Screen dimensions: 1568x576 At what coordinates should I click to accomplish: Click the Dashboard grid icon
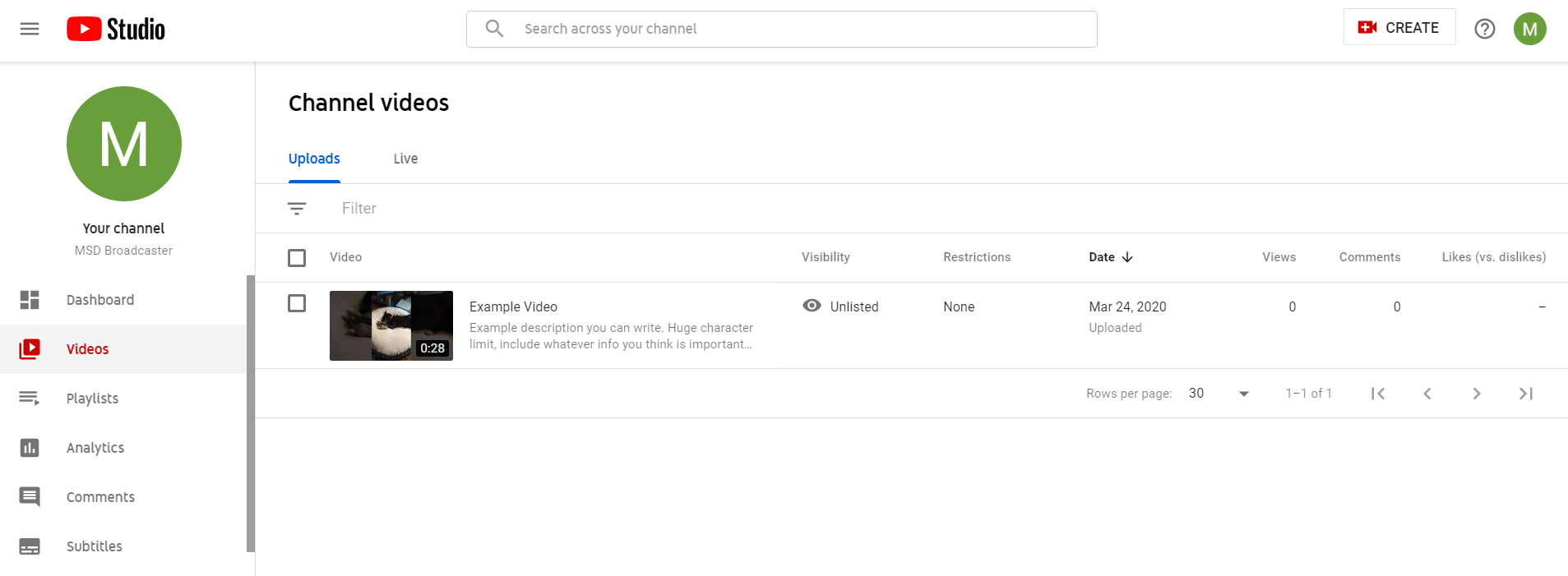30,300
